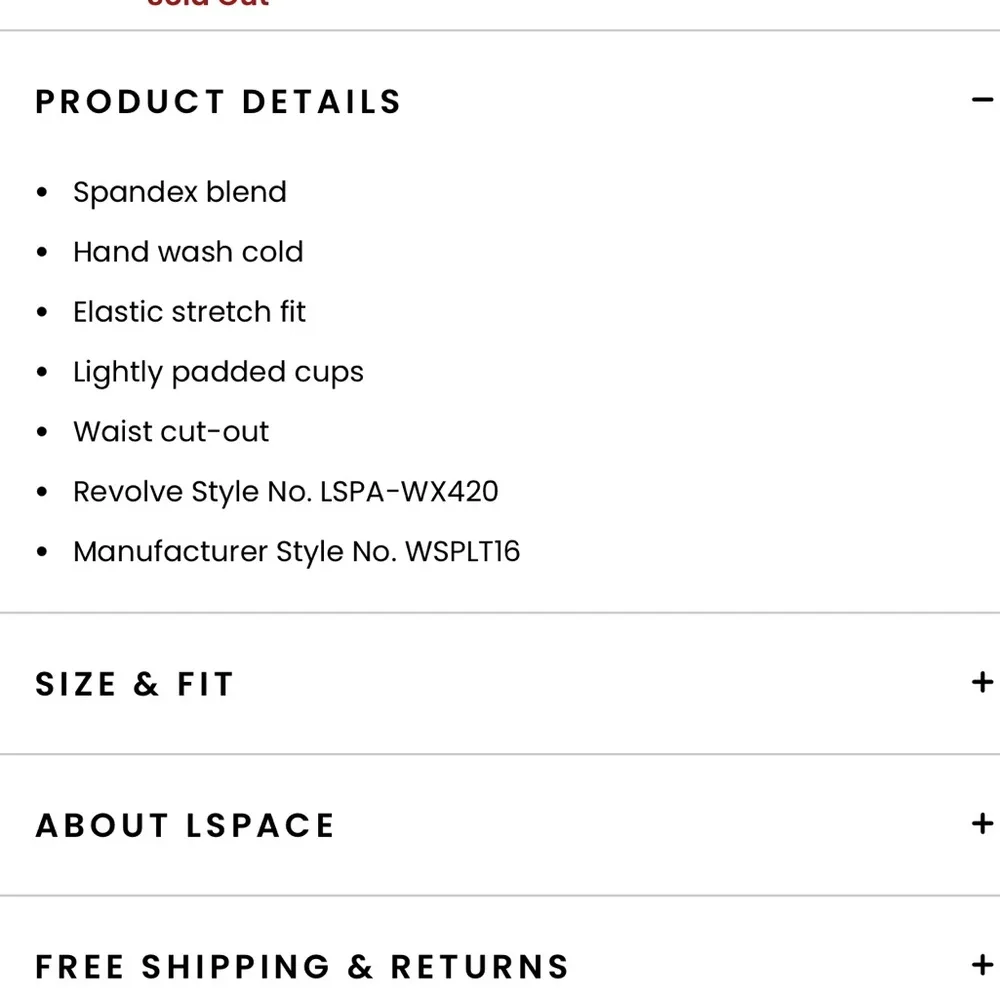
Task: Click the Waist cut-out bullet item
Action: pyautogui.click(x=171, y=431)
